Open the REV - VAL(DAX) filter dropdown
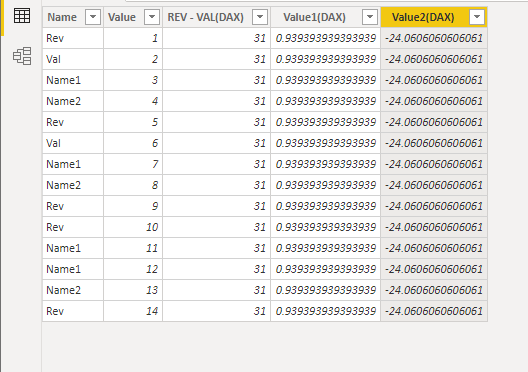The height and width of the screenshot is (372, 528). 260,17
